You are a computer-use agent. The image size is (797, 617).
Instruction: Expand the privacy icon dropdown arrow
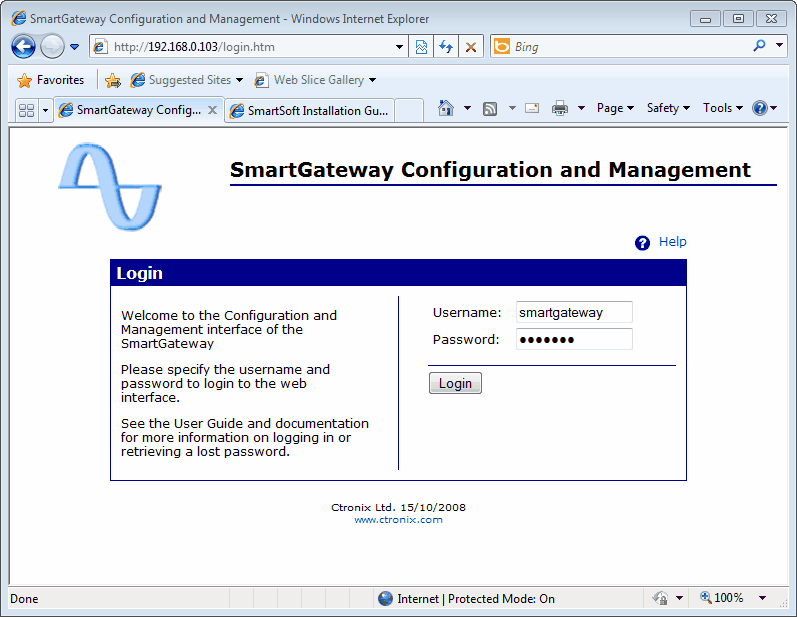[680, 598]
